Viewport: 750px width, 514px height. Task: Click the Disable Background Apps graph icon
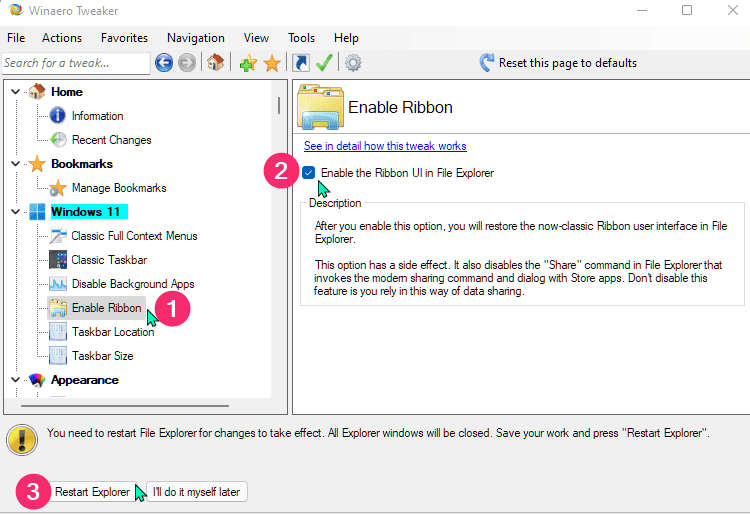58,284
